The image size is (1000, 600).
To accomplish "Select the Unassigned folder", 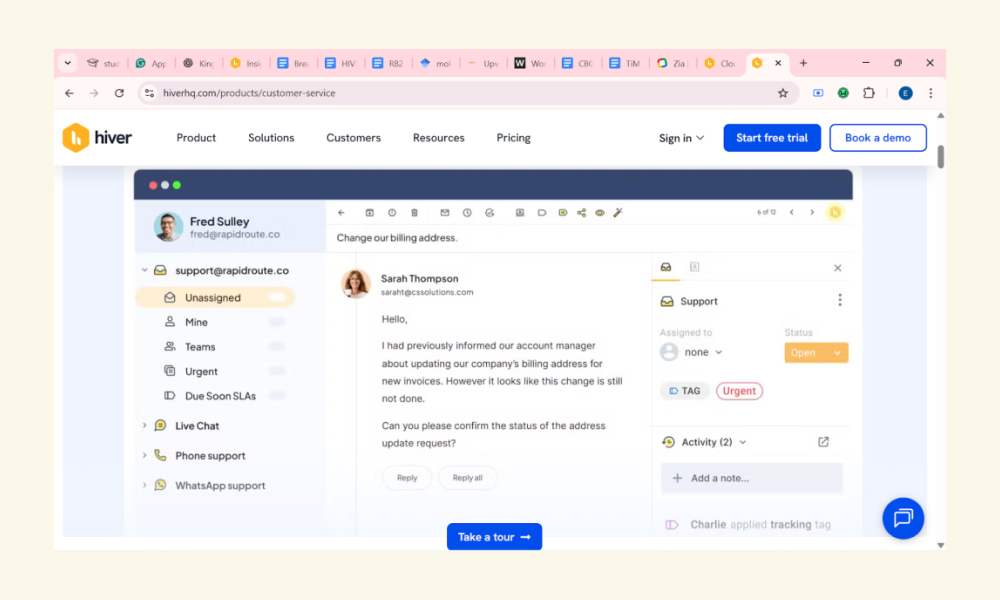I will [215, 298].
